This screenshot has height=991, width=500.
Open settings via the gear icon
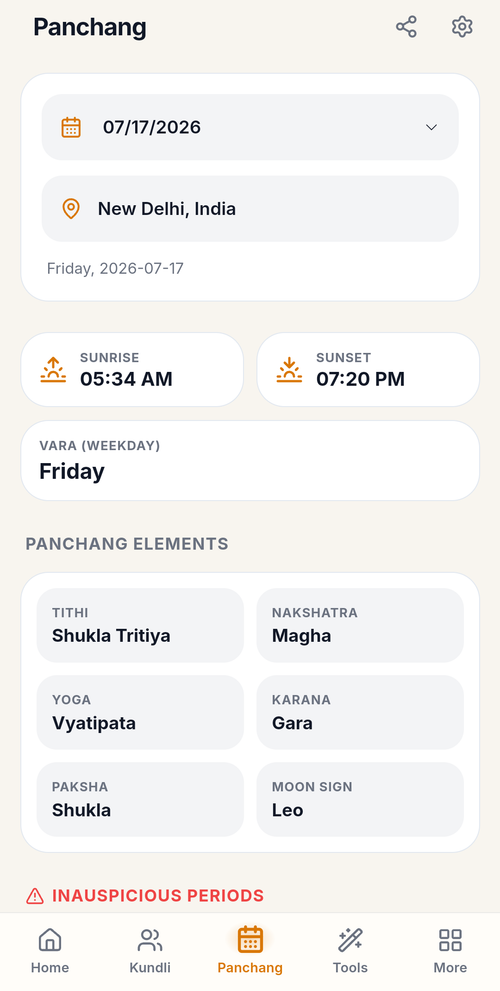click(462, 27)
